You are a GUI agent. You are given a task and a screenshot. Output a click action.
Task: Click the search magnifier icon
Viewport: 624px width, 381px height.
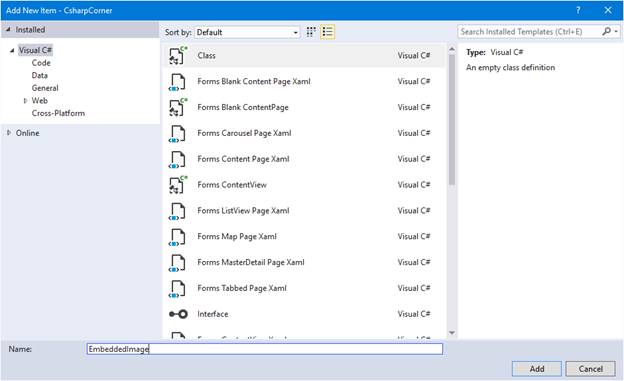pos(606,31)
